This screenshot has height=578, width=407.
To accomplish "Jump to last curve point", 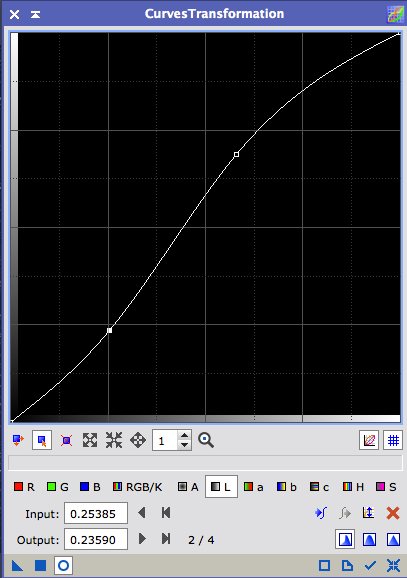I will click(166, 539).
